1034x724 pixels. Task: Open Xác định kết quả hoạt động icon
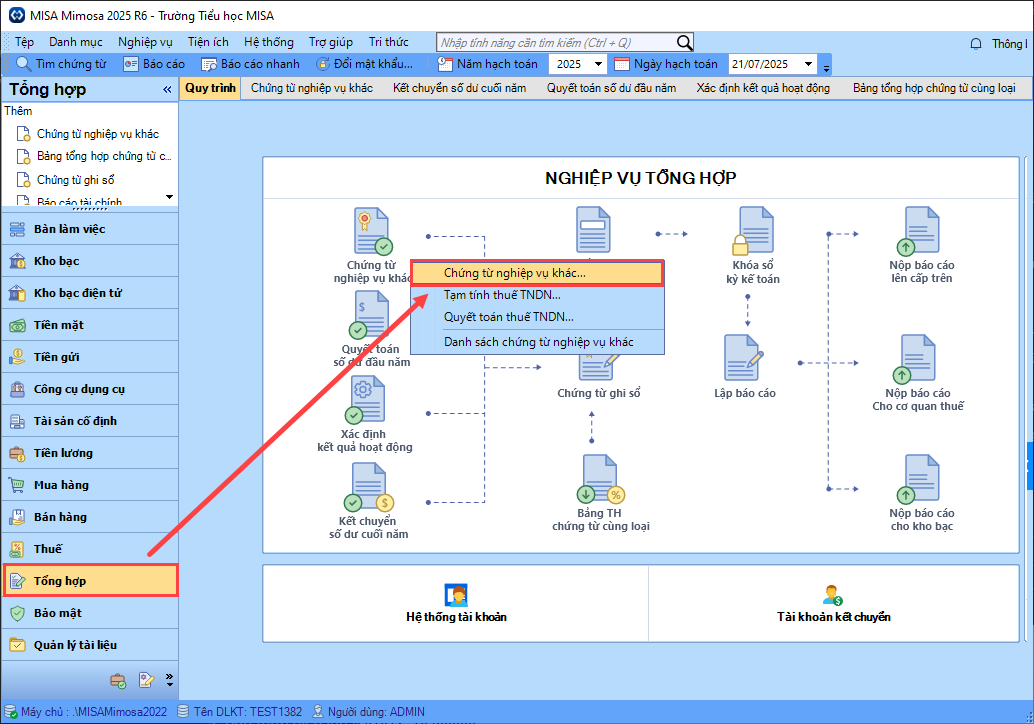[365, 400]
